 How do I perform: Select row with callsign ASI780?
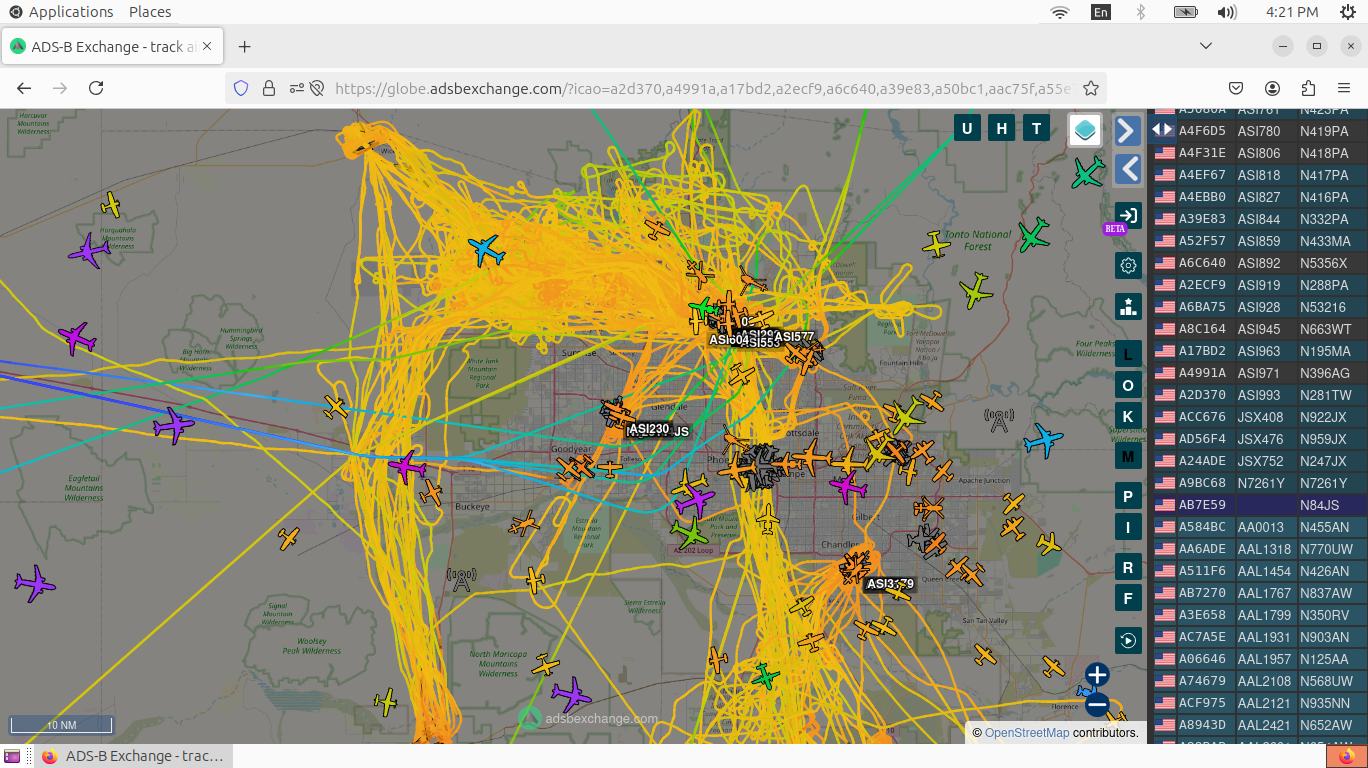[1259, 131]
